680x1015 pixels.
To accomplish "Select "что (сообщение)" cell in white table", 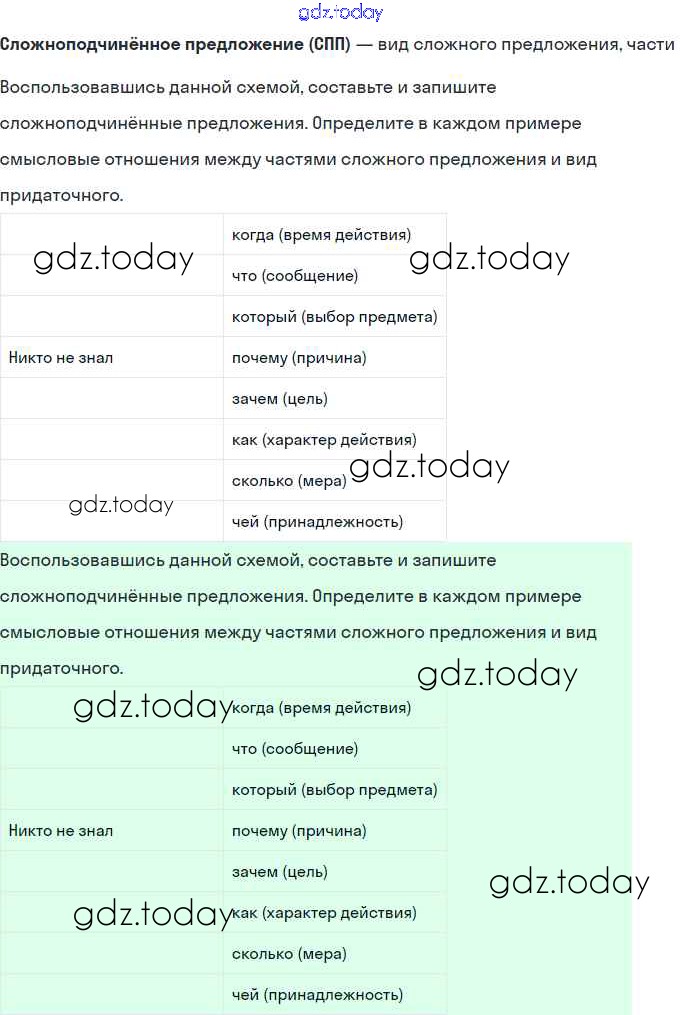I will point(294,276).
